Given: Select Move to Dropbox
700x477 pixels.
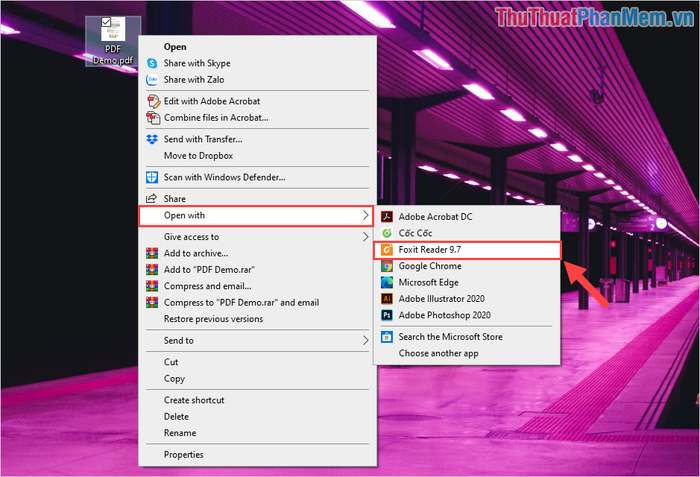Looking at the screenshot, I should tap(257, 156).
